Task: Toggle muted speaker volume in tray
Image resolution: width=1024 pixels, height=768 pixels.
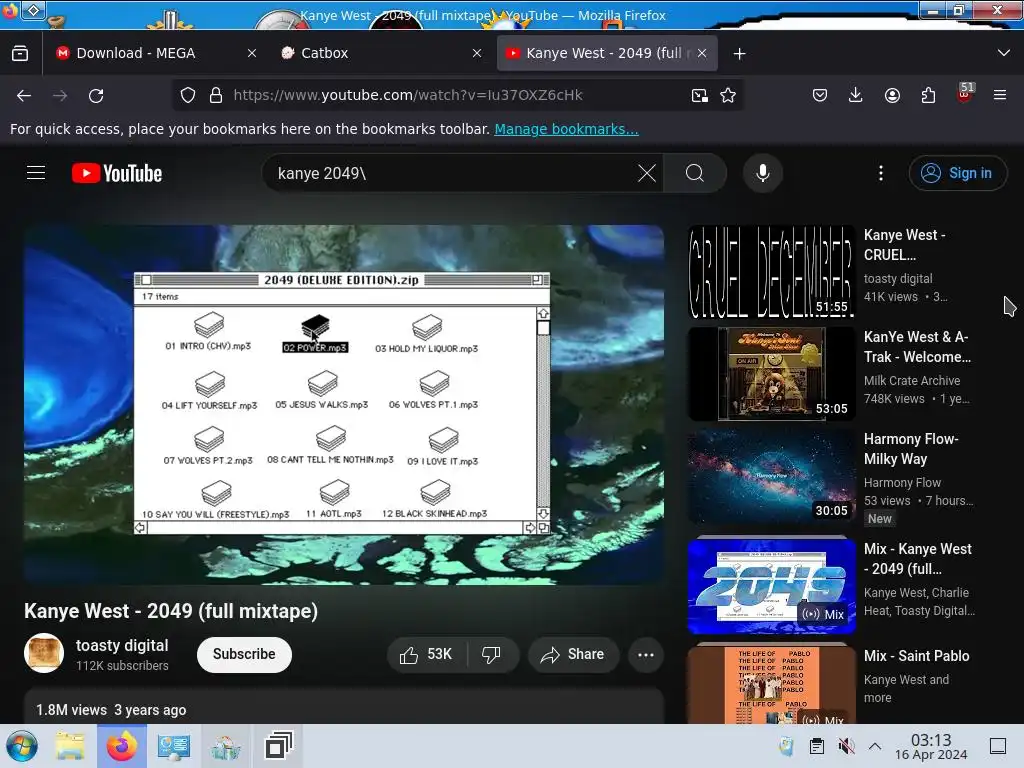Action: click(x=846, y=746)
